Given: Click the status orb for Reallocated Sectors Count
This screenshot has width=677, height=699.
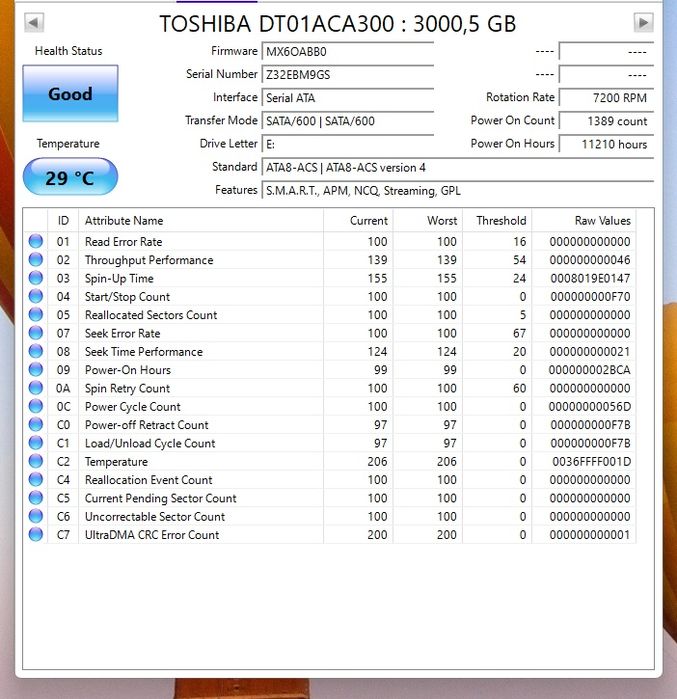Looking at the screenshot, I should pos(36,314).
